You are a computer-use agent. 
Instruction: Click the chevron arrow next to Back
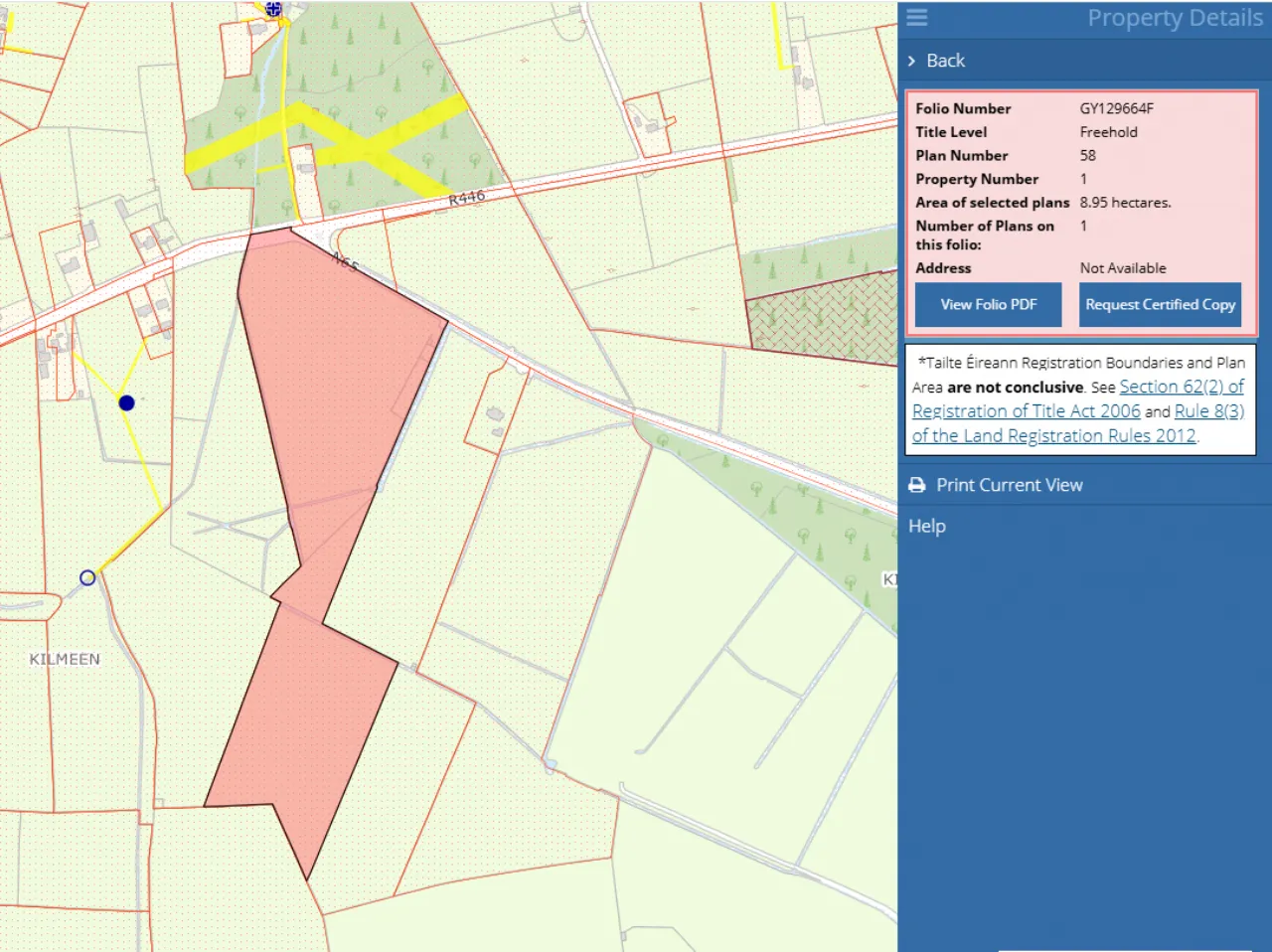coord(911,61)
